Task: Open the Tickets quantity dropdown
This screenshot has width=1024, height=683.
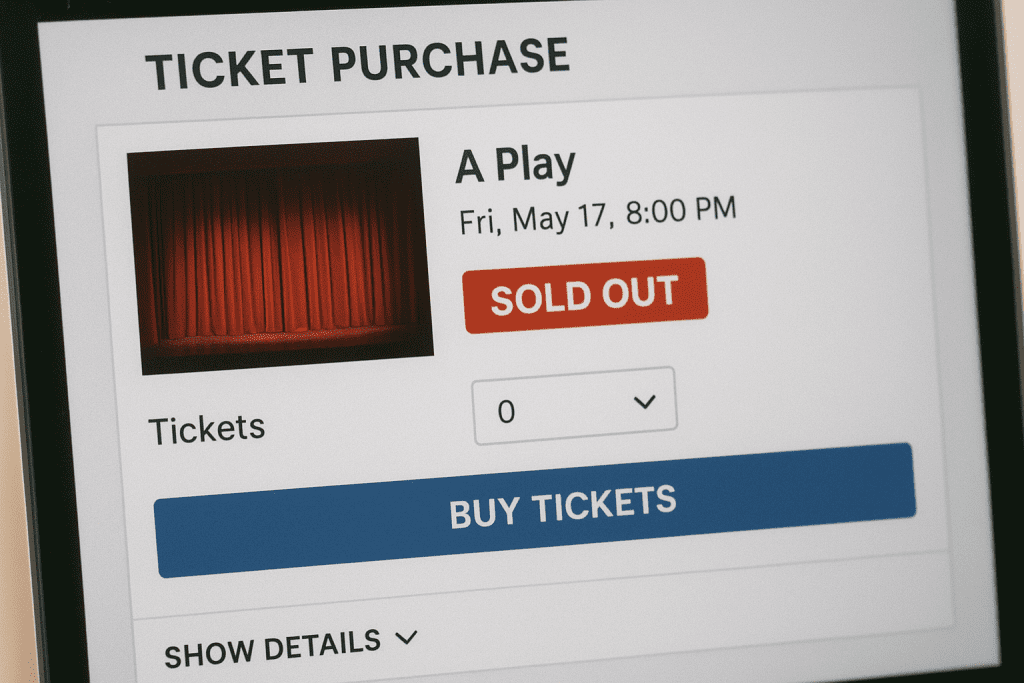Action: [575, 406]
